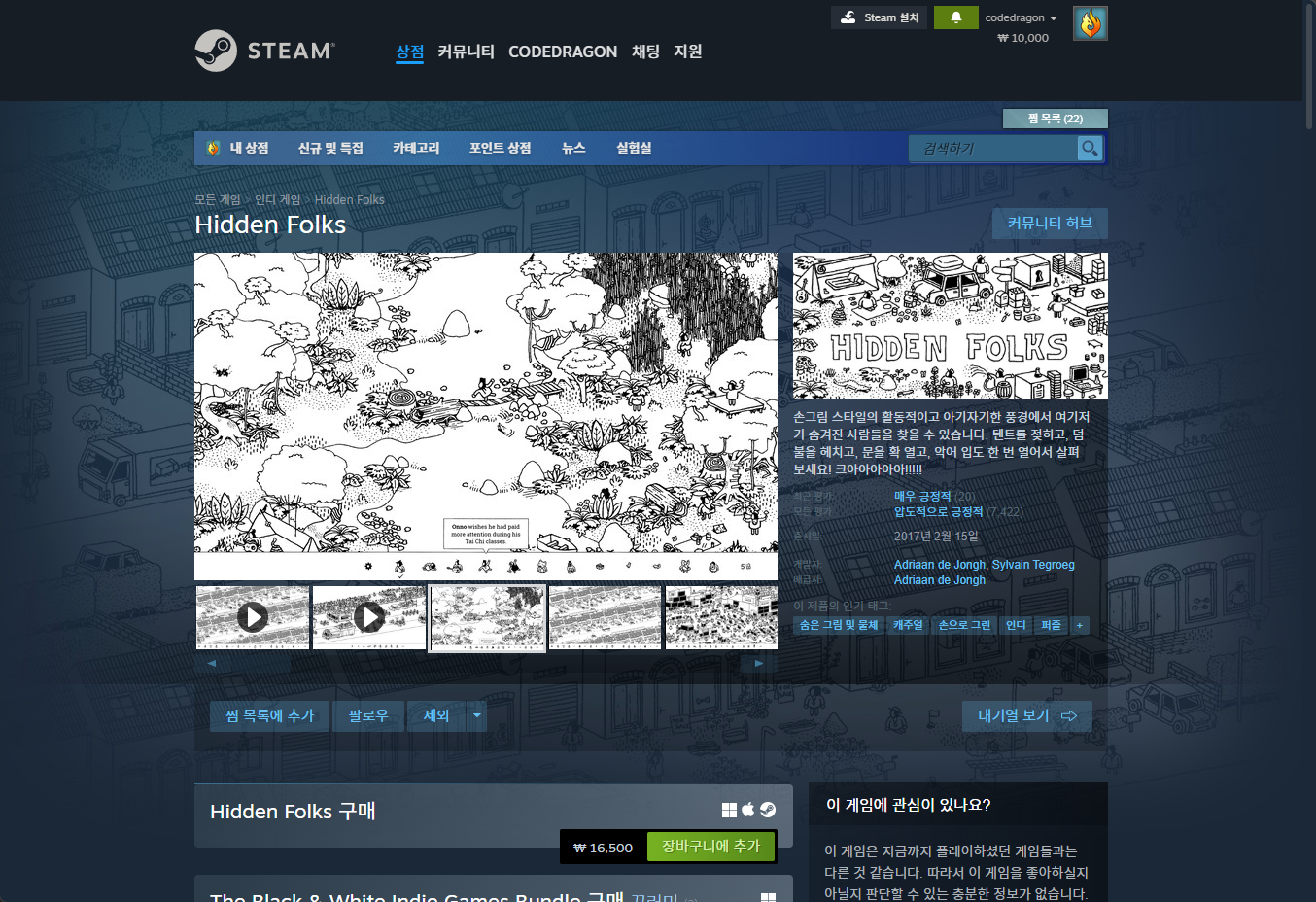Open developer Adriaan de Jongh link
1316x902 pixels.
pyautogui.click(x=939, y=565)
